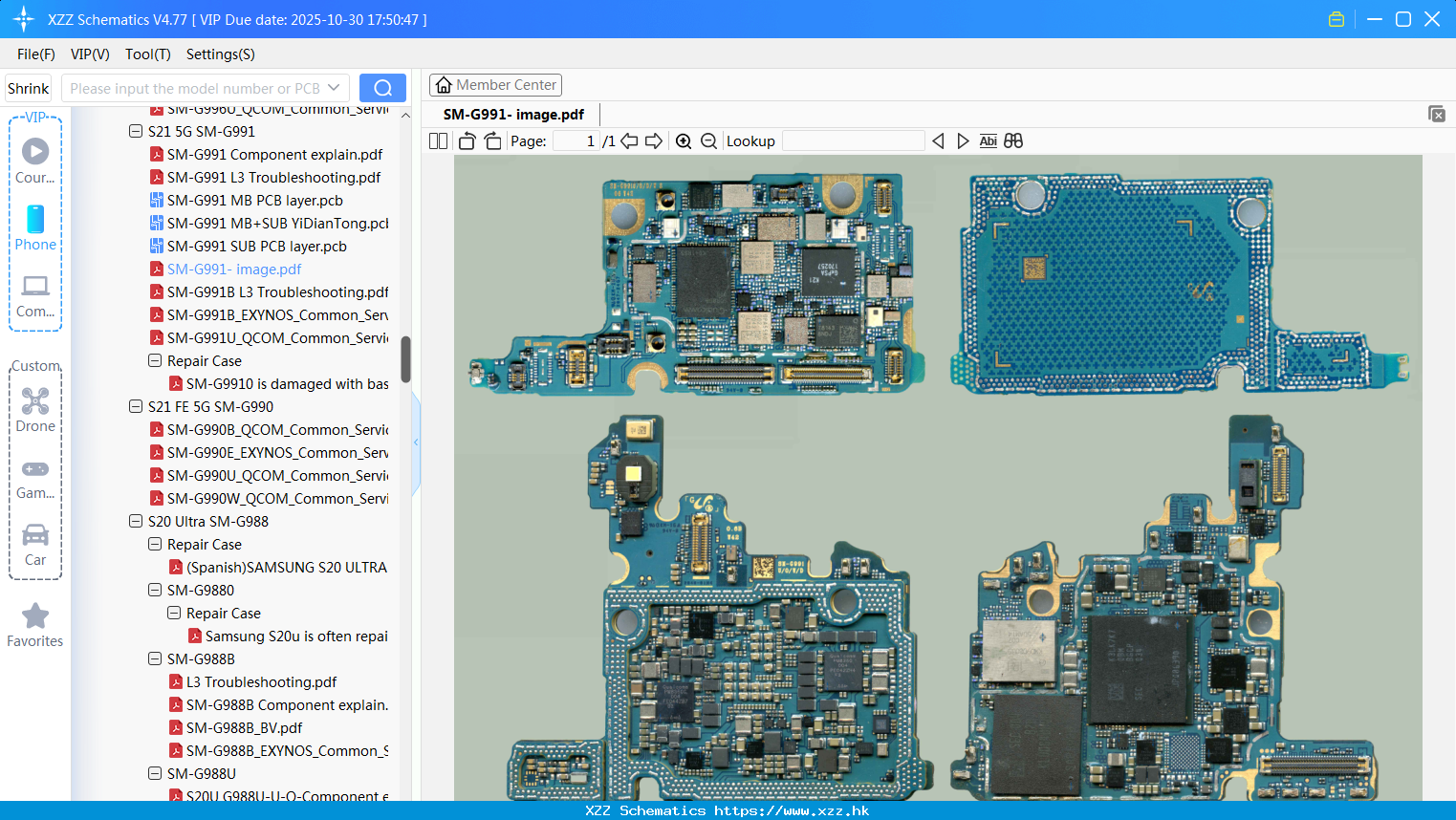Find previous lookup result triangle
This screenshot has width=1456, height=820.
[x=938, y=141]
